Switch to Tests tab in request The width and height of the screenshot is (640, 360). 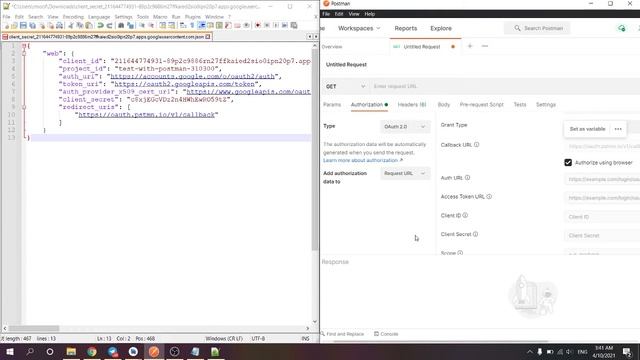coord(520,104)
